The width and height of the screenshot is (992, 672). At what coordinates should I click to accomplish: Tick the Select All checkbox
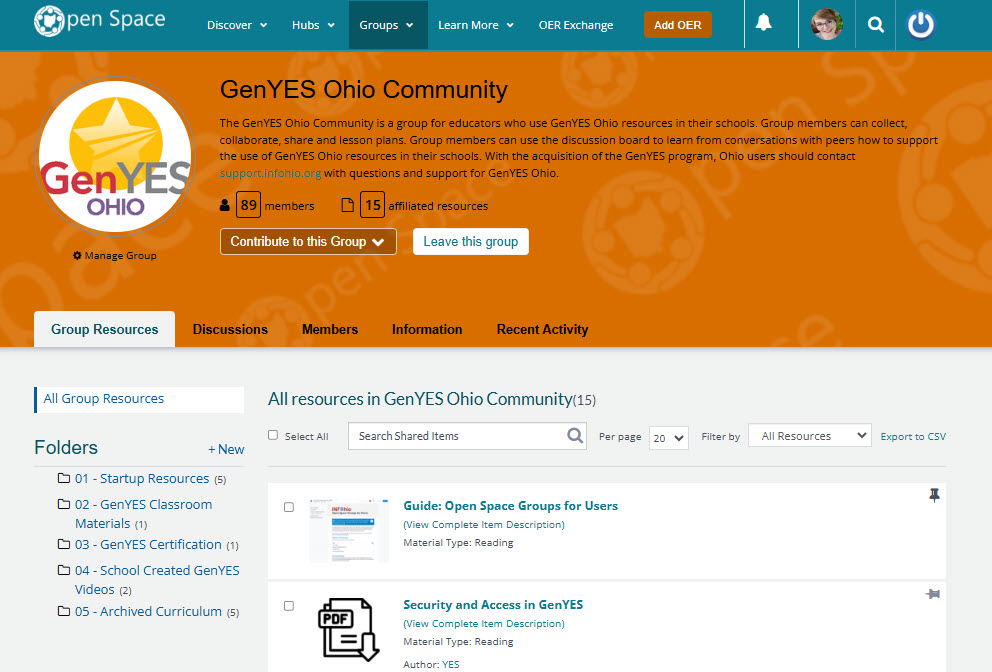click(x=273, y=435)
